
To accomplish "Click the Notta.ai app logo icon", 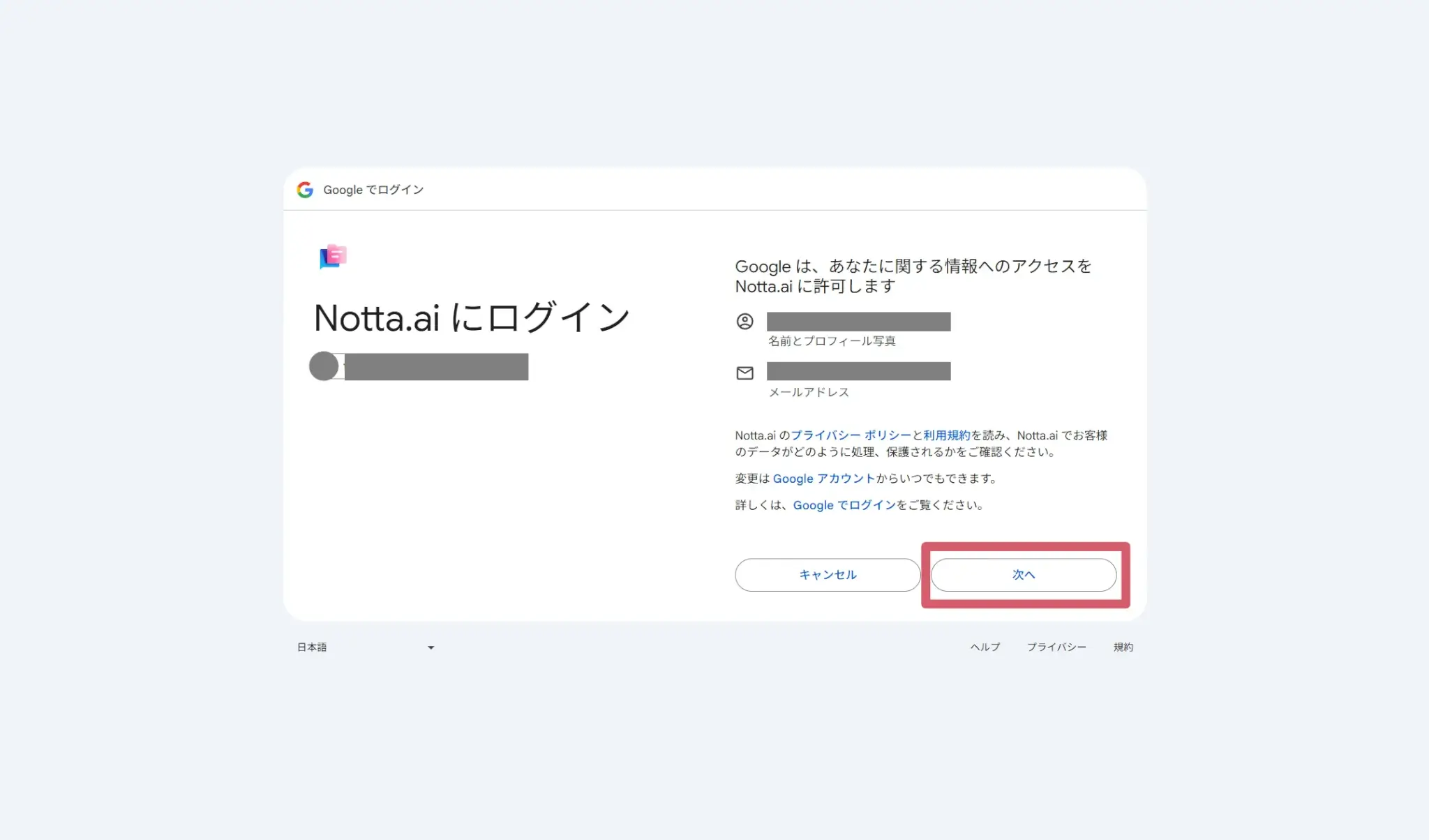I will [334, 257].
